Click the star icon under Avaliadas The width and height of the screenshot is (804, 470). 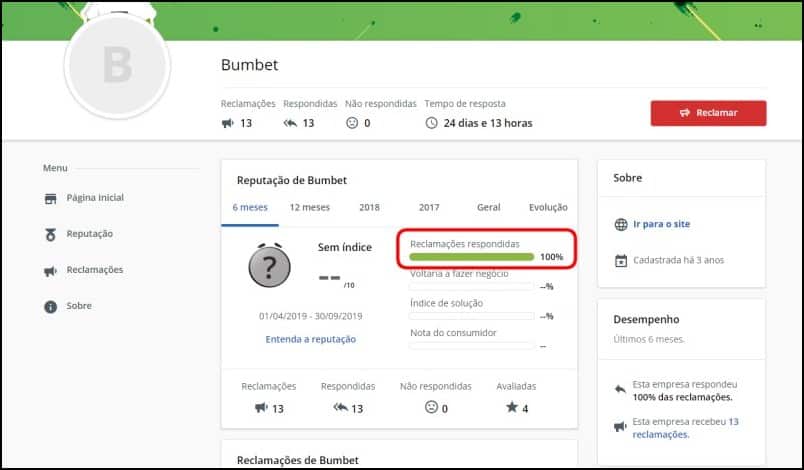512,407
